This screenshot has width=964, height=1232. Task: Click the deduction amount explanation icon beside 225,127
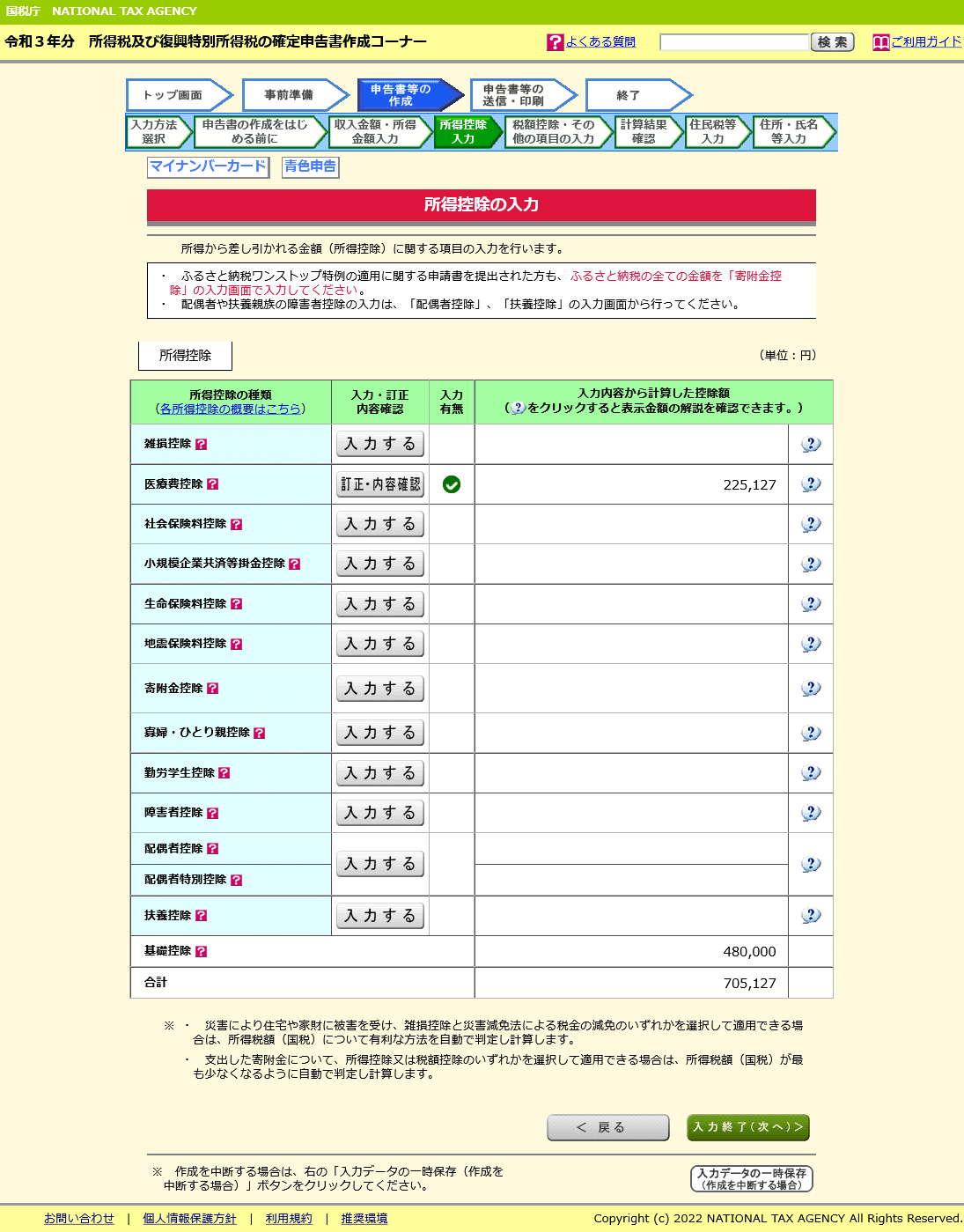pos(809,483)
